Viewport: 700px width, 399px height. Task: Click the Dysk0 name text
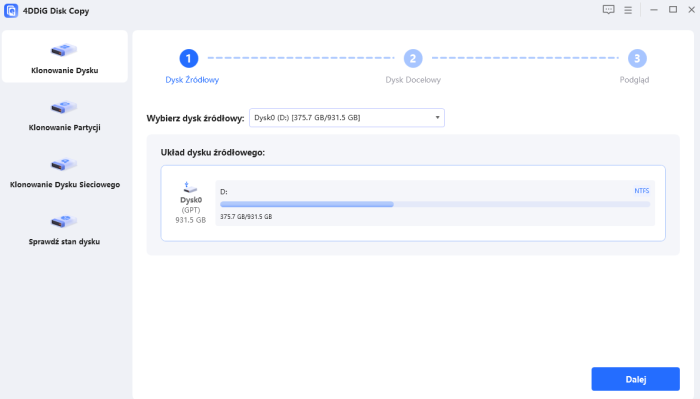click(x=191, y=200)
